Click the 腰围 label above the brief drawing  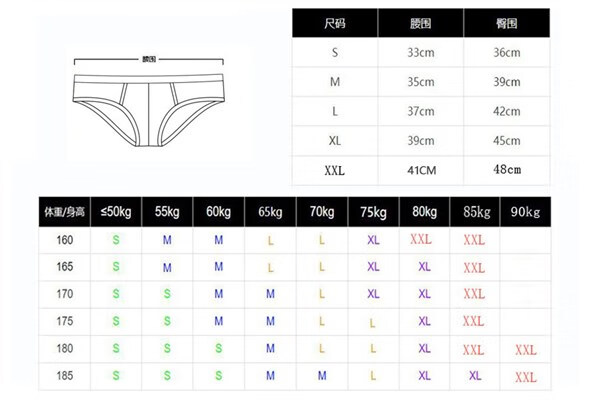pyautogui.click(x=150, y=59)
